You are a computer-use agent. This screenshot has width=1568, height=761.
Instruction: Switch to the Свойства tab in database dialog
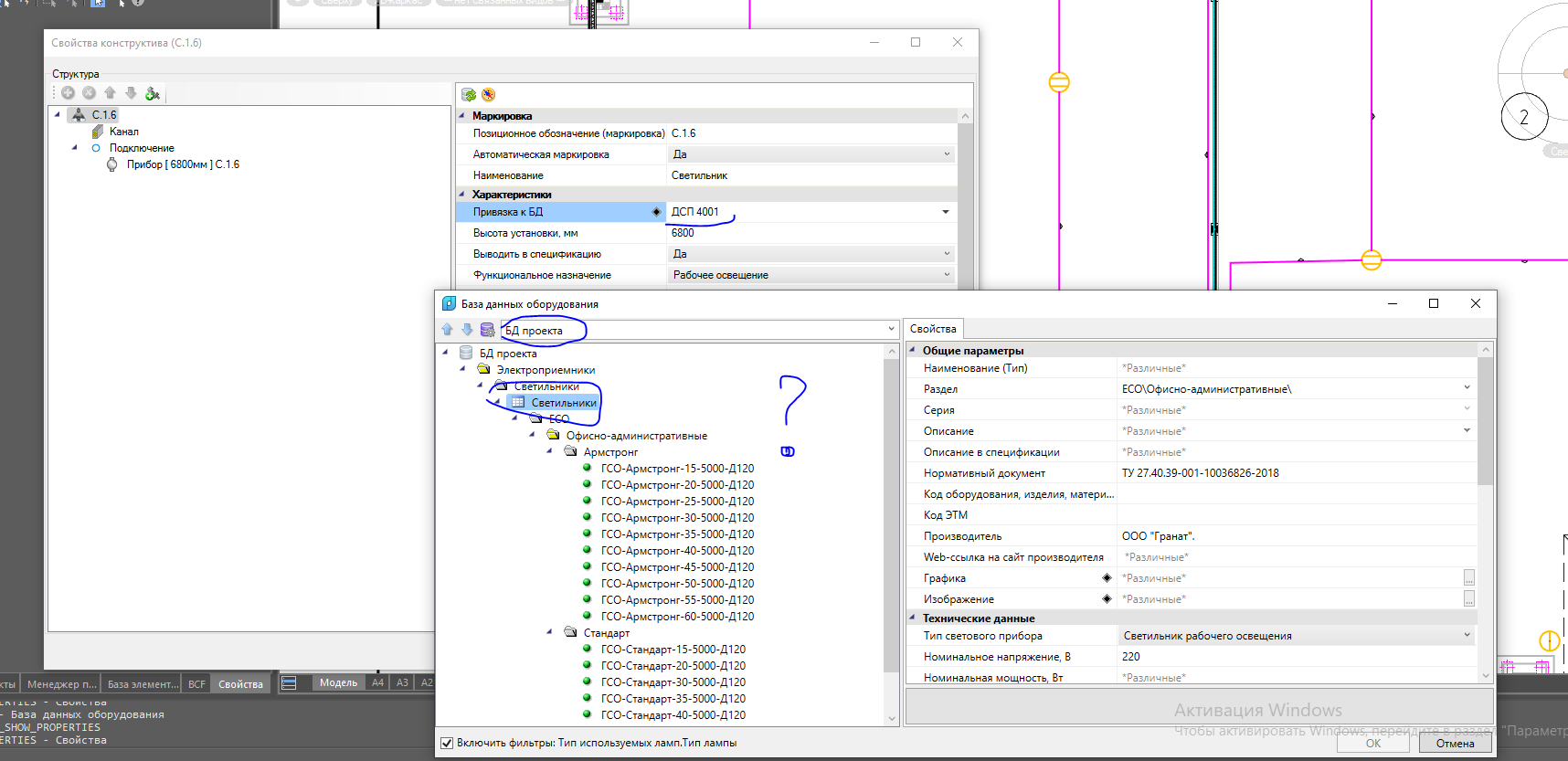(933, 329)
